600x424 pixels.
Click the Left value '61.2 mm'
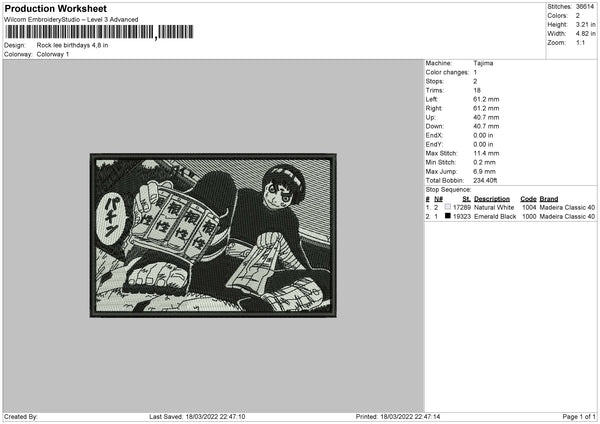point(486,99)
